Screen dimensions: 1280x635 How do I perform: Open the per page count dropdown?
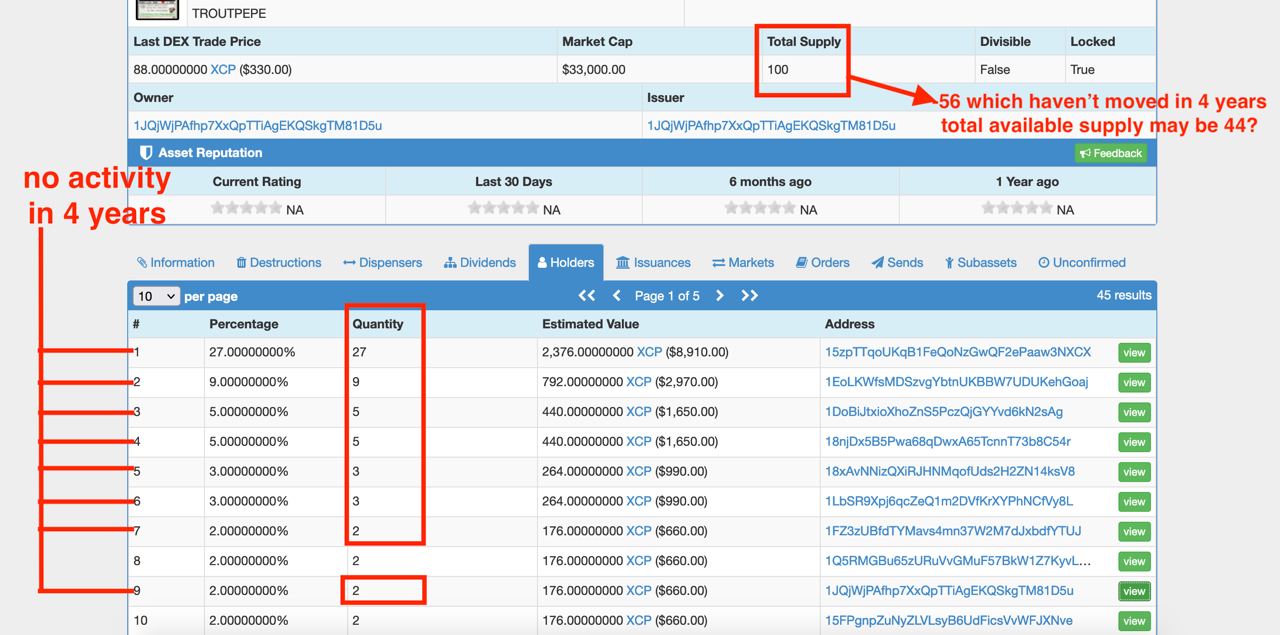tap(157, 296)
